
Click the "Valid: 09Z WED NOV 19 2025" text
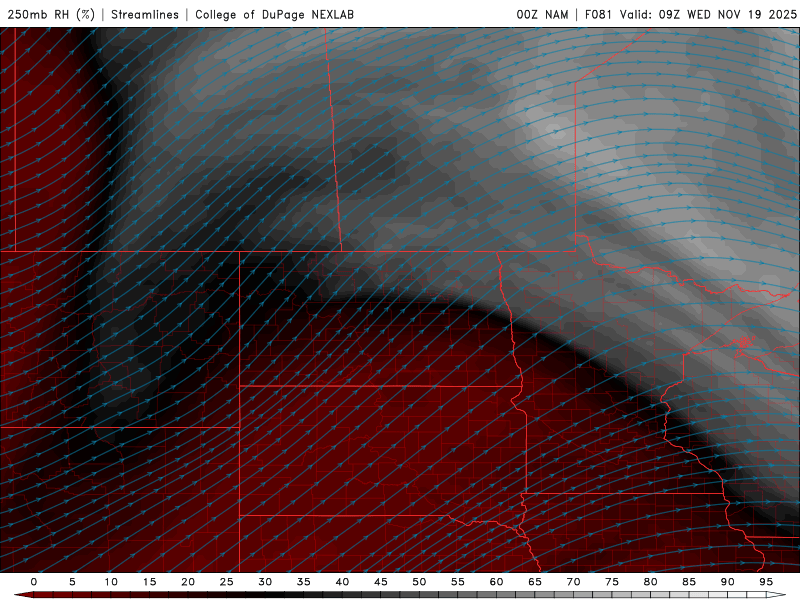click(708, 14)
